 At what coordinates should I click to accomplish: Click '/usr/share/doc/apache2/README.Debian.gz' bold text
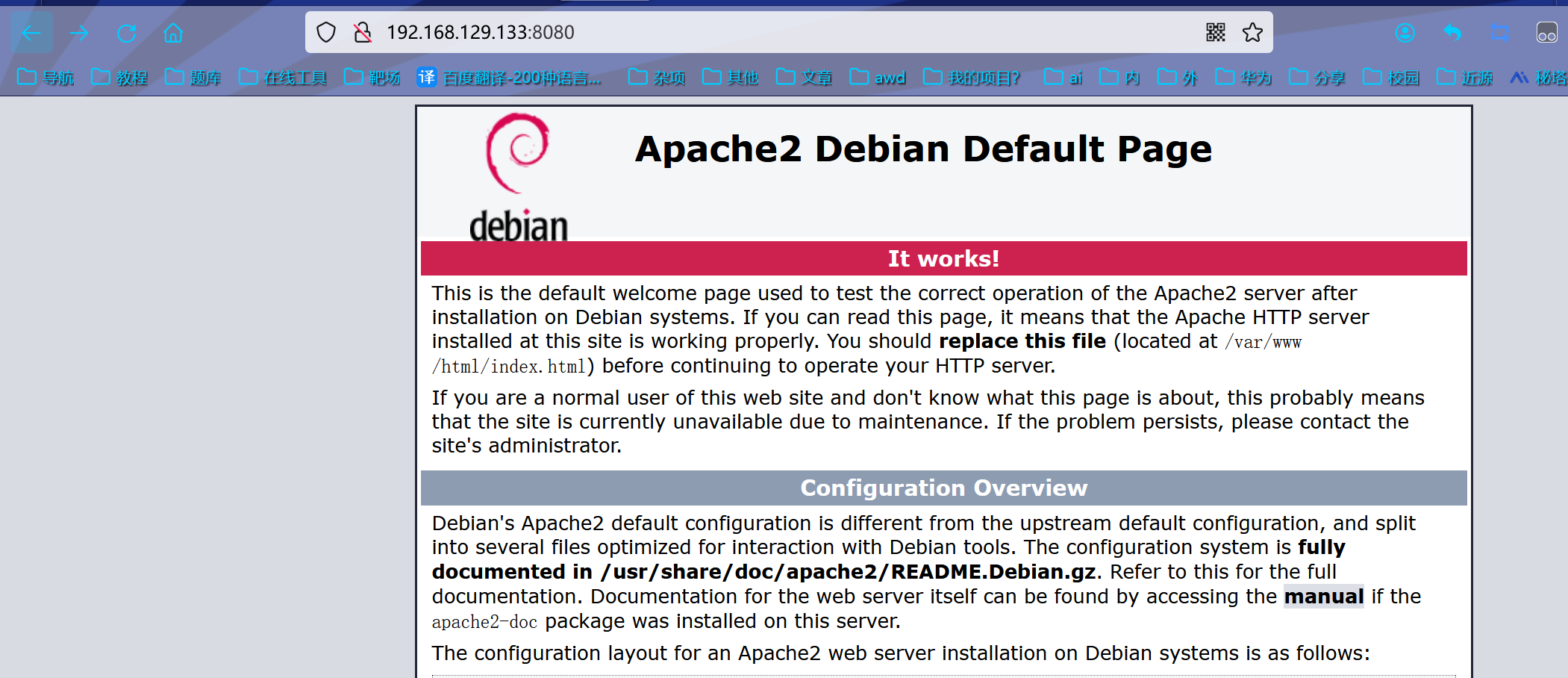(849, 572)
